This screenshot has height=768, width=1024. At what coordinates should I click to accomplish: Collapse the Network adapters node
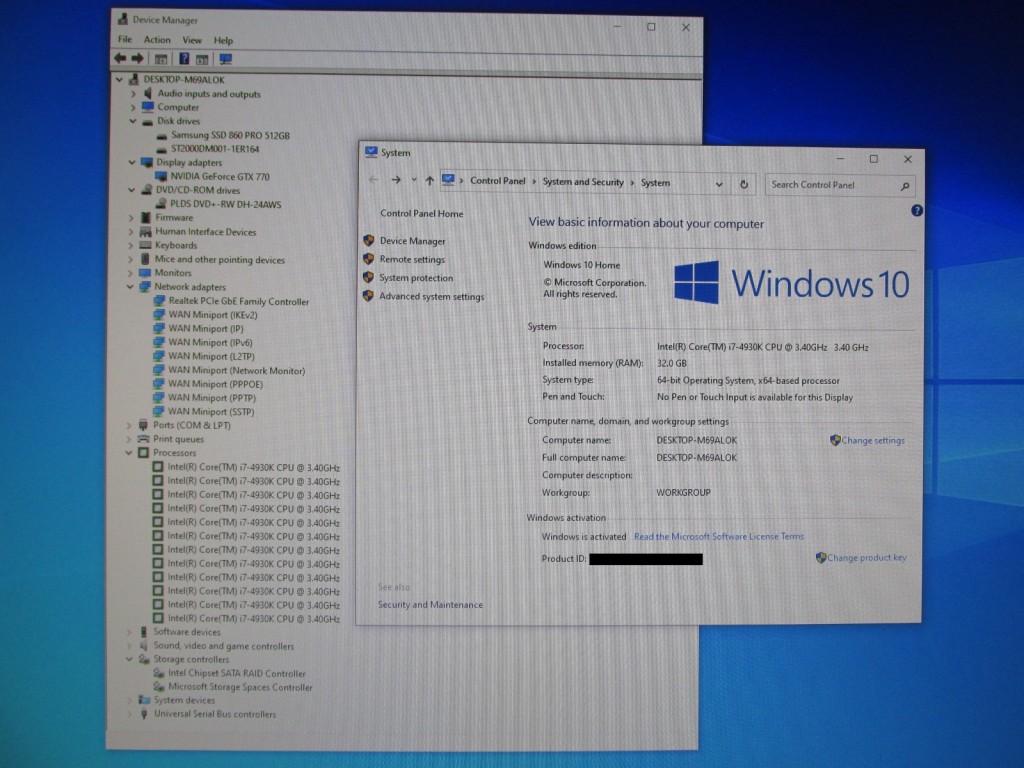(130, 287)
